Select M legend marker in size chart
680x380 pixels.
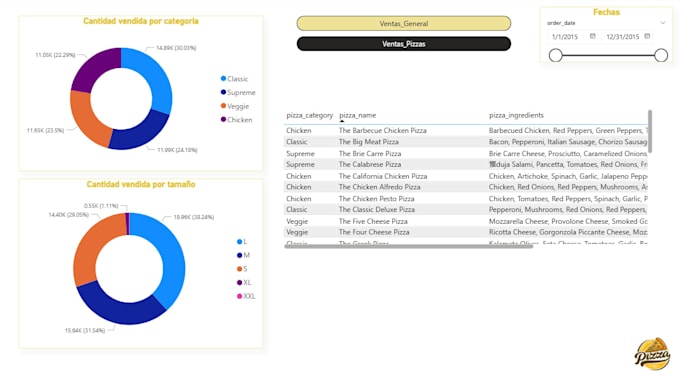pos(239,255)
